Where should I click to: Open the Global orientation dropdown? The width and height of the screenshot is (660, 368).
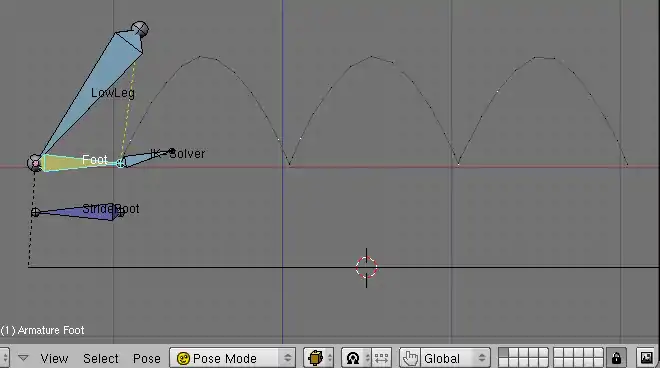pos(455,358)
